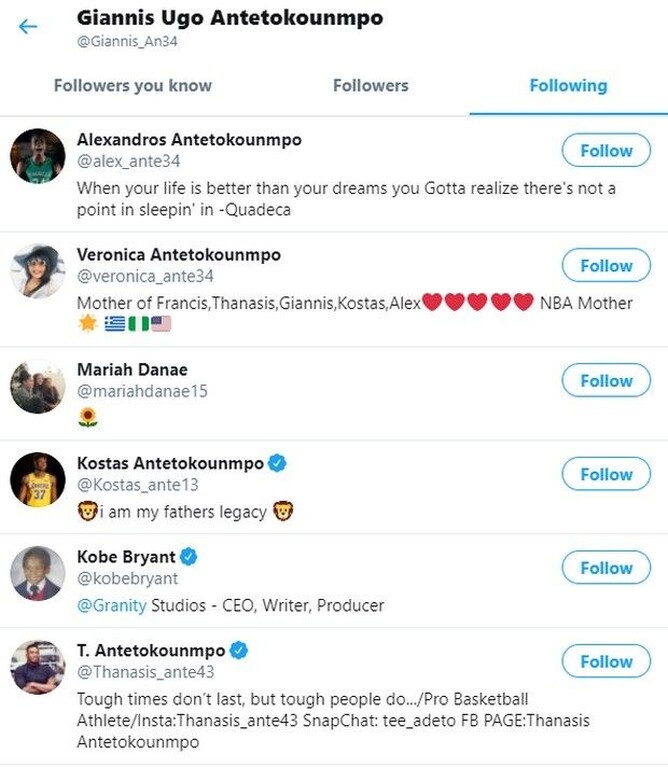The image size is (668, 768).
Task: Select the Following tab
Action: (x=568, y=86)
